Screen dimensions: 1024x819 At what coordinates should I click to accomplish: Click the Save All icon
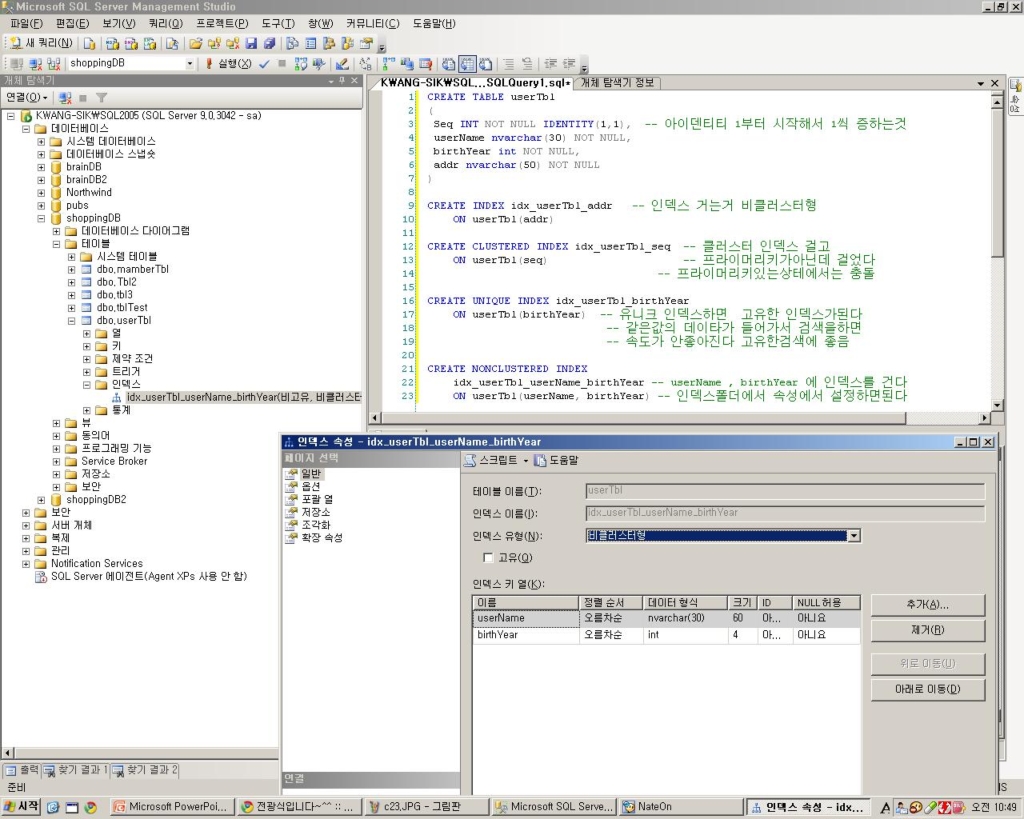click(x=269, y=43)
